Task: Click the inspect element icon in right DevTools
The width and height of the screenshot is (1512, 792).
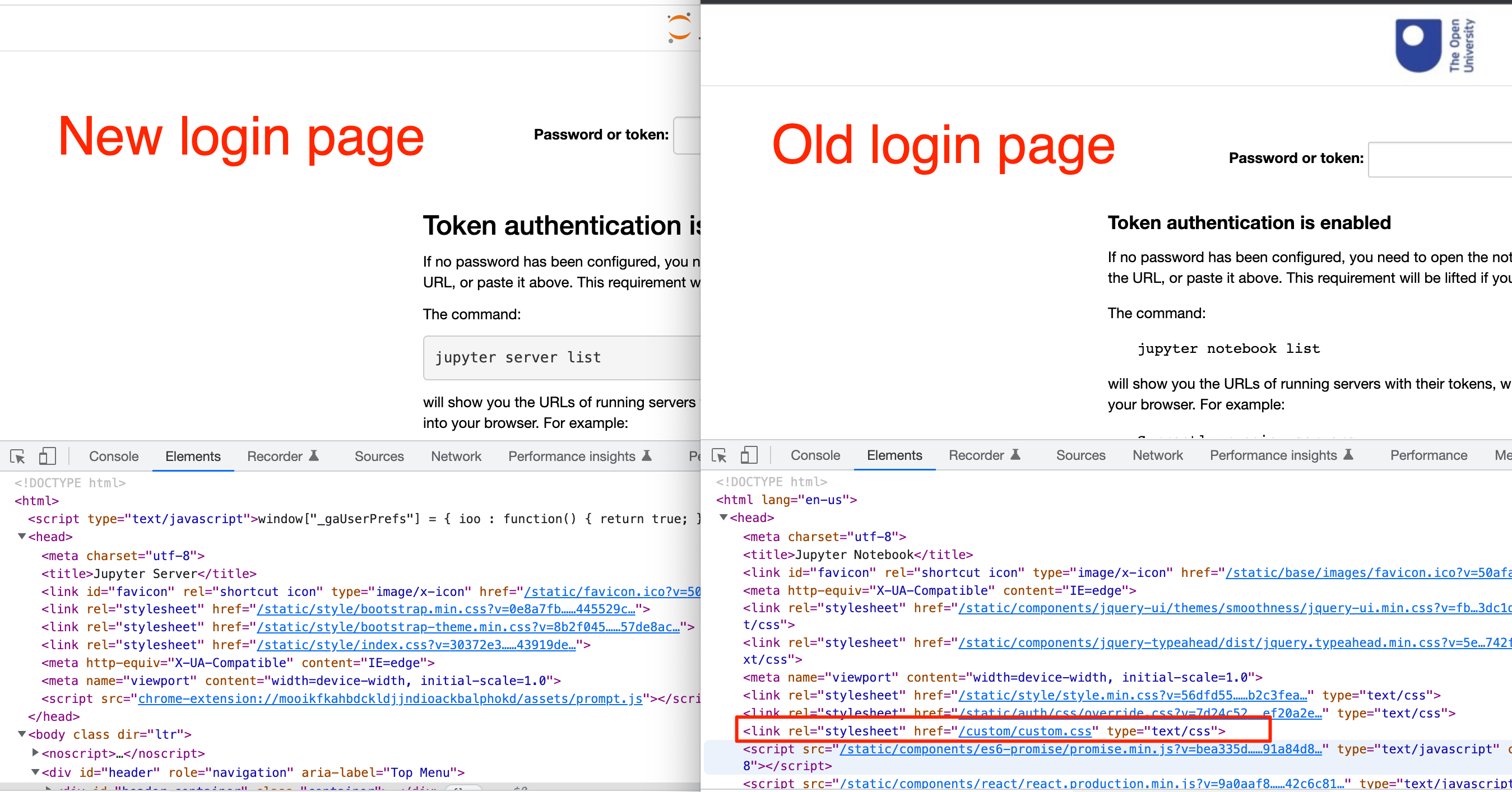Action: point(719,455)
